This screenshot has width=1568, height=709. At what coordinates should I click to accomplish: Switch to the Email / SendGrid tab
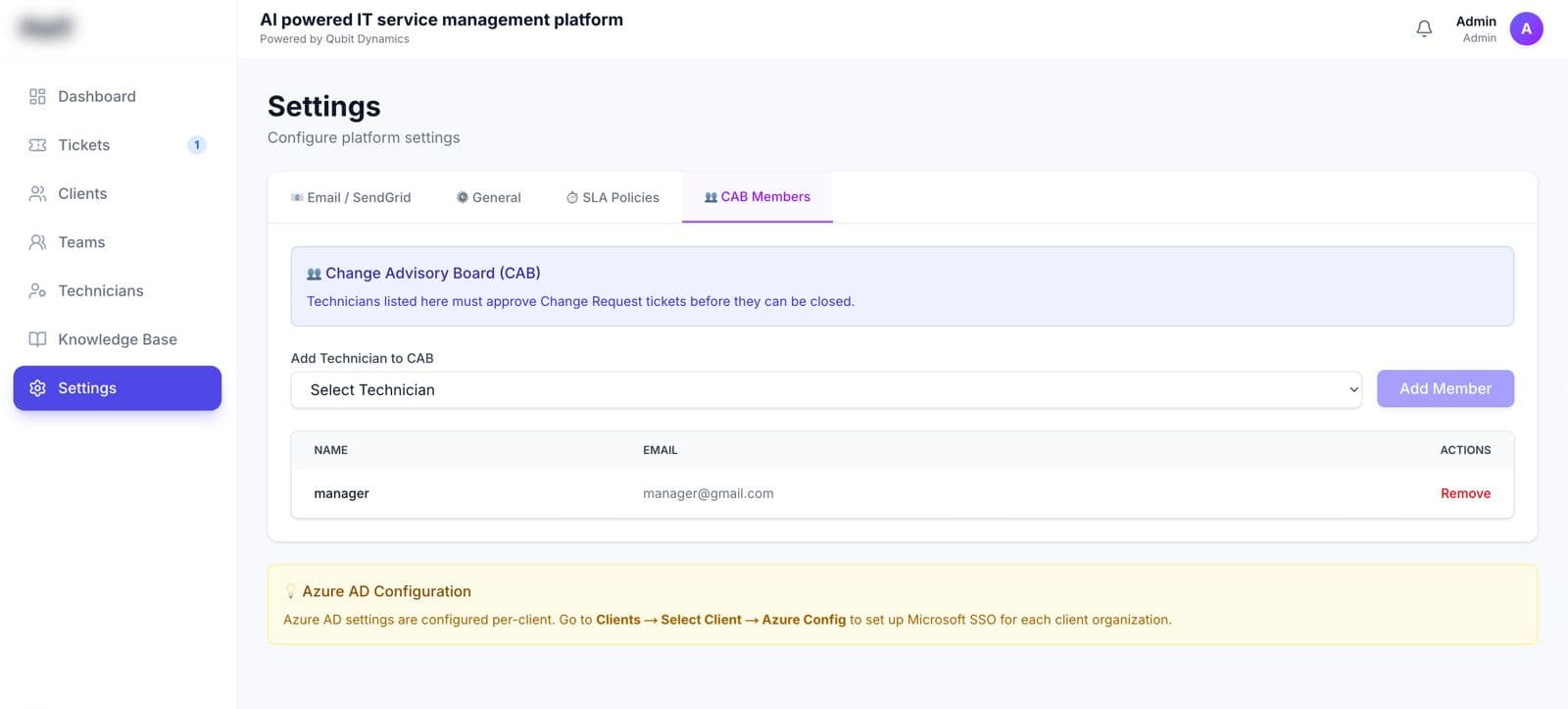click(351, 197)
